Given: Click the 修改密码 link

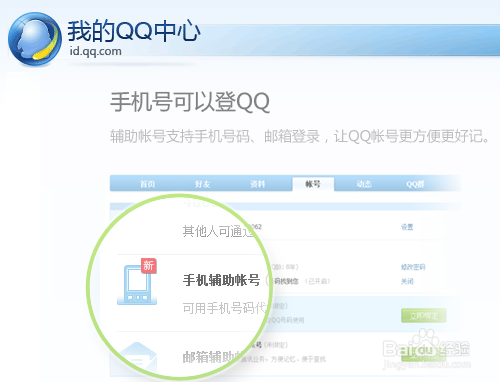Looking at the screenshot, I should [413, 267].
